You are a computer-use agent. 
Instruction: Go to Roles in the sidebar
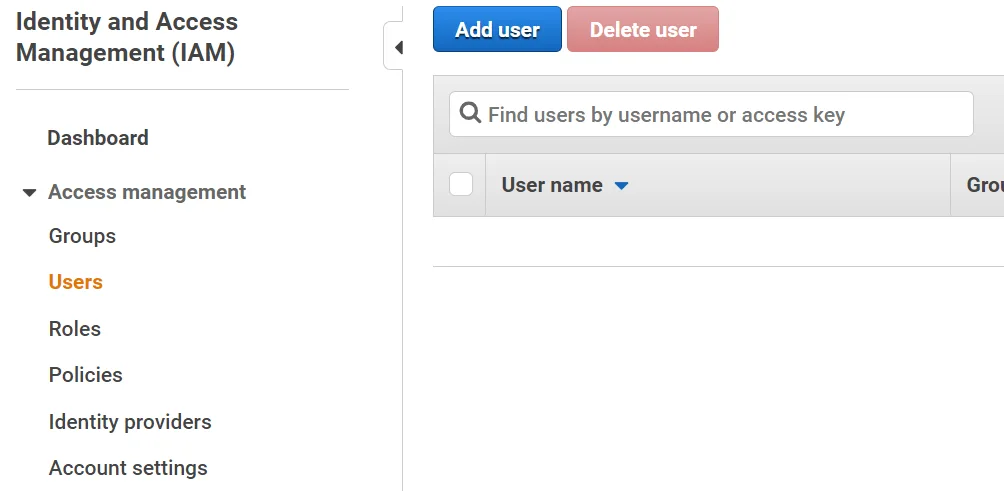pos(75,328)
